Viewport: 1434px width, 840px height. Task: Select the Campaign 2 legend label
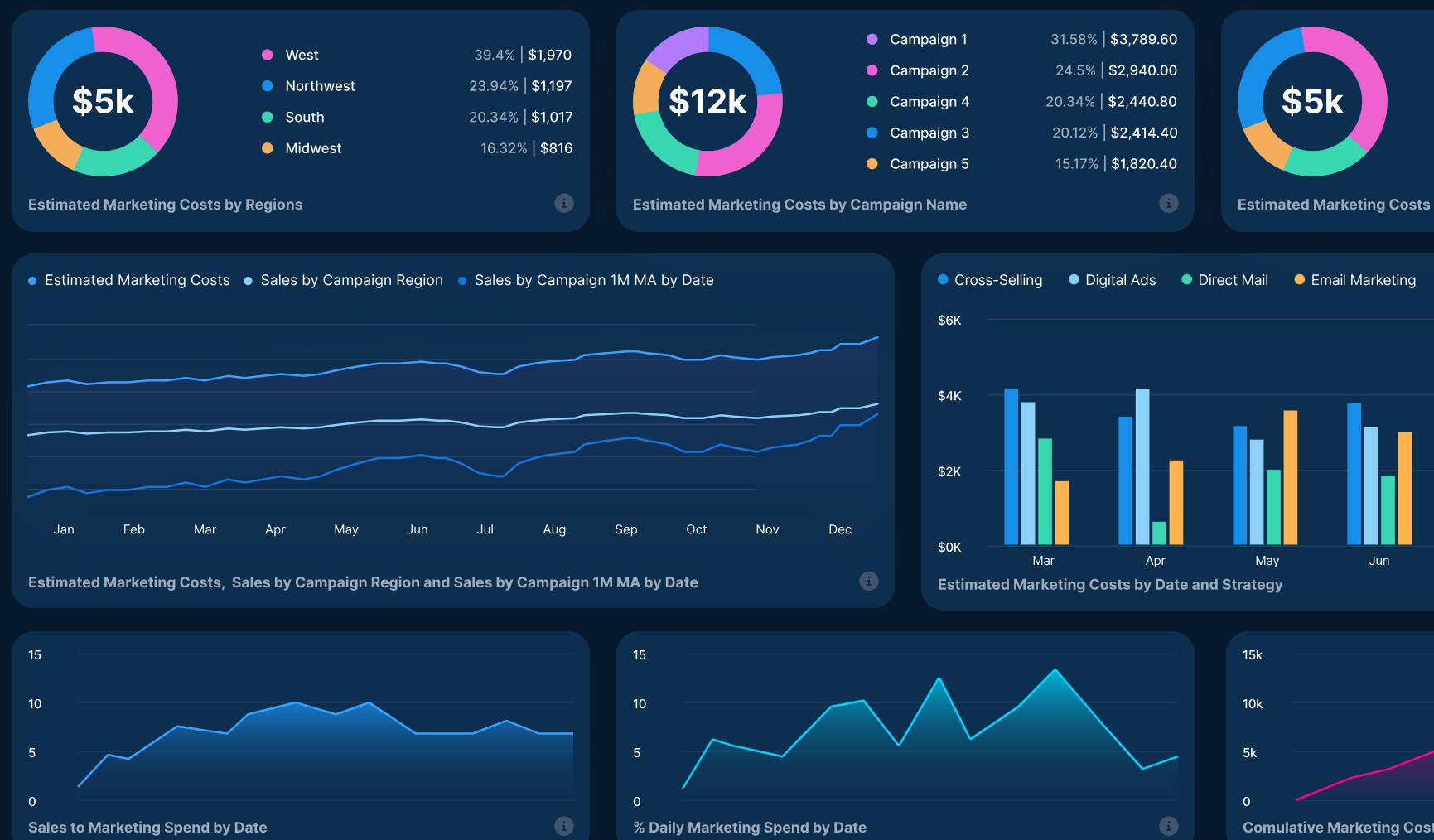tap(929, 70)
